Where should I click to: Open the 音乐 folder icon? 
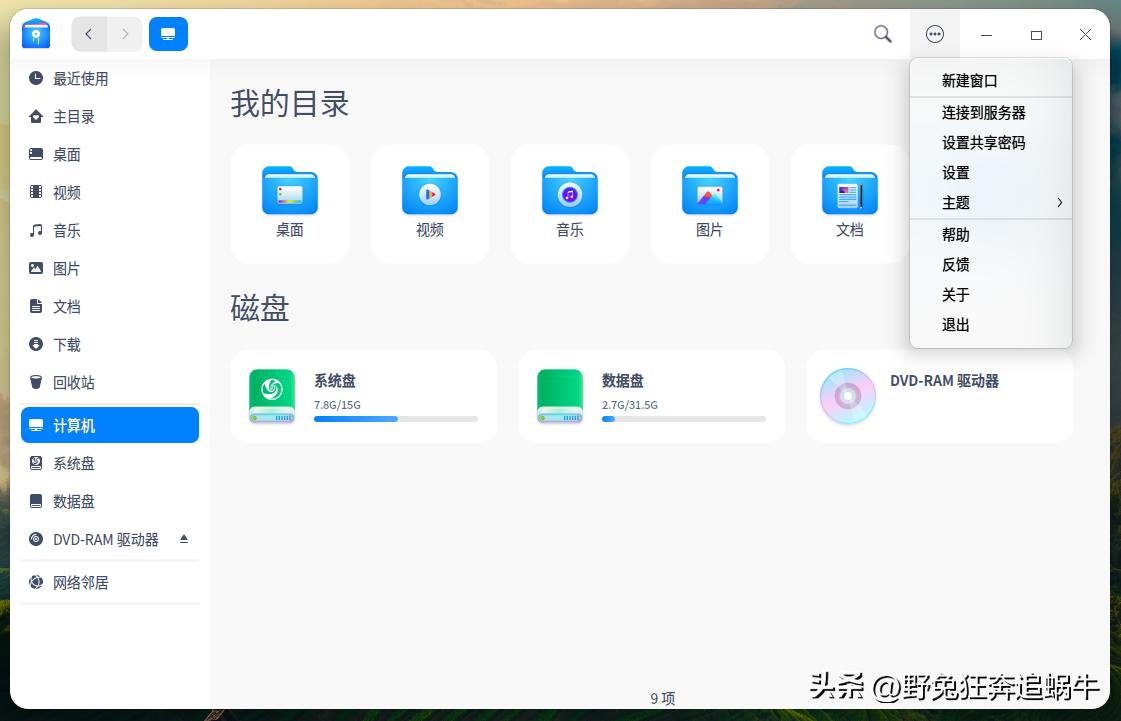point(569,191)
